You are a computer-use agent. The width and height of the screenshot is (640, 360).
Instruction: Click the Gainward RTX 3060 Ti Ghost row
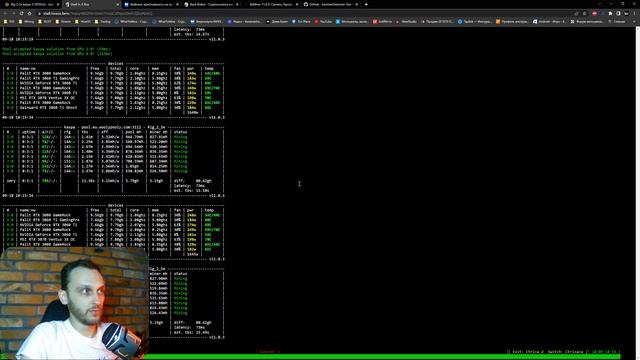tap(113, 108)
